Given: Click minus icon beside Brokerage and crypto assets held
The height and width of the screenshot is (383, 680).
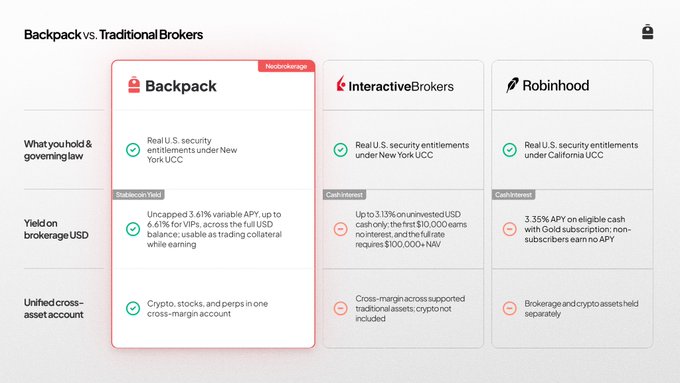Looking at the screenshot, I should click(510, 308).
